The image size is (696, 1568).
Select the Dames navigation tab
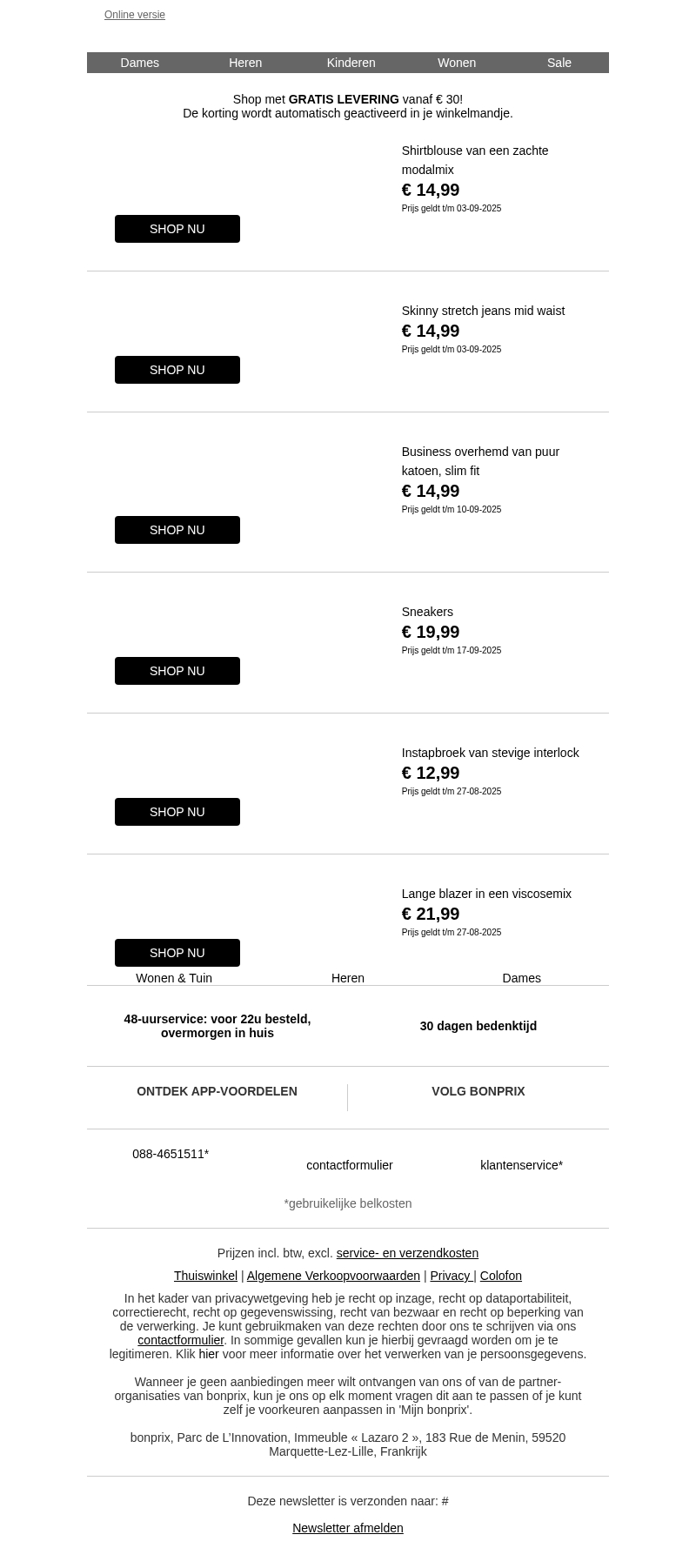click(139, 63)
